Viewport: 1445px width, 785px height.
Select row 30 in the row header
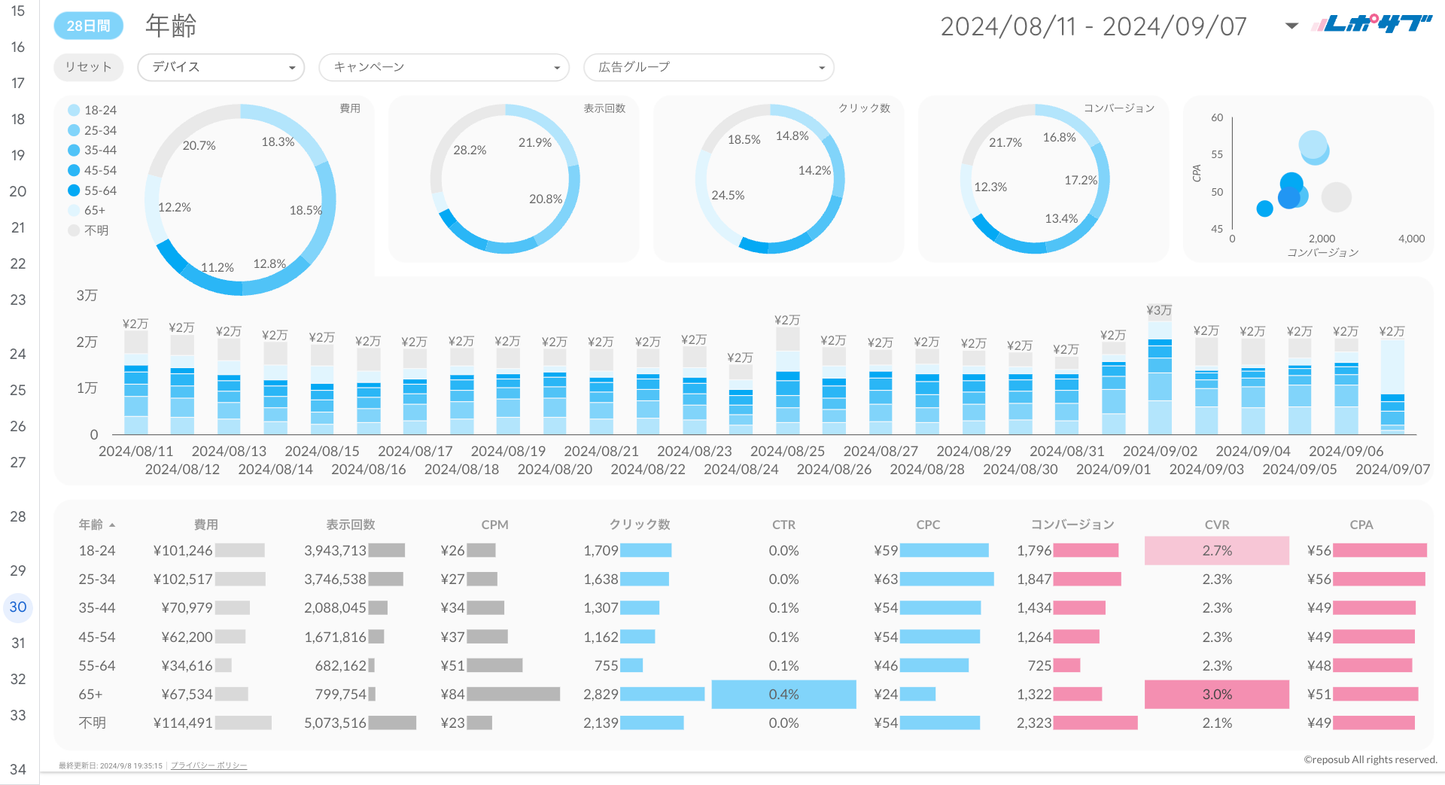[x=18, y=607]
